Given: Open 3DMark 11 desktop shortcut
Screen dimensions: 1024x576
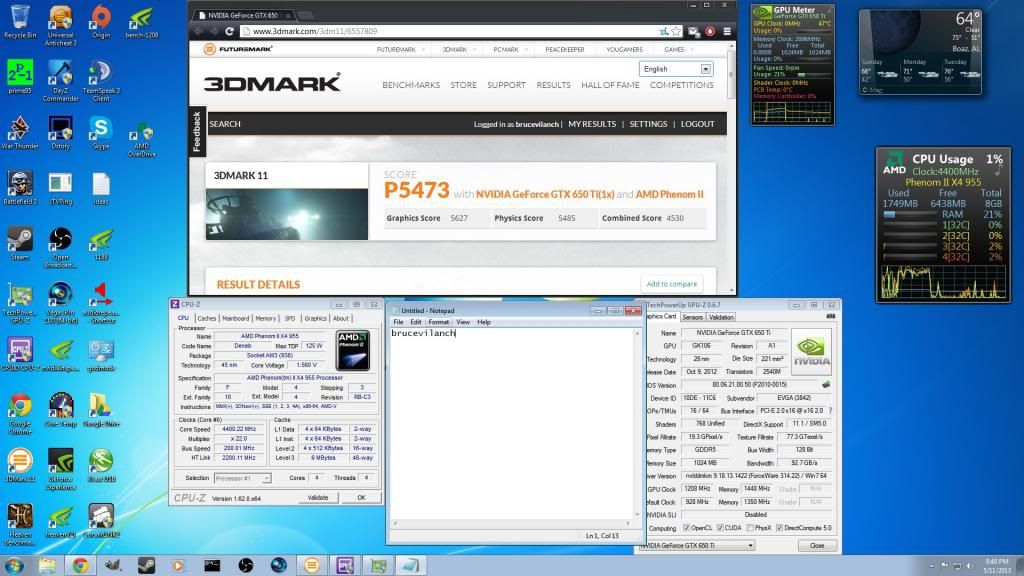Looking at the screenshot, I should 20,465.
